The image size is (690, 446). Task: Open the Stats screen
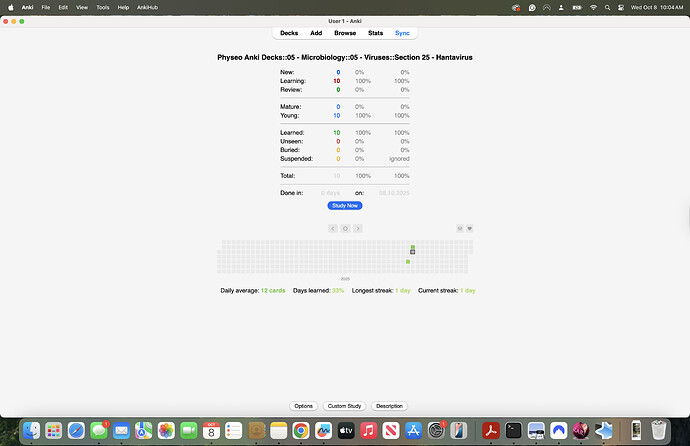(375, 33)
